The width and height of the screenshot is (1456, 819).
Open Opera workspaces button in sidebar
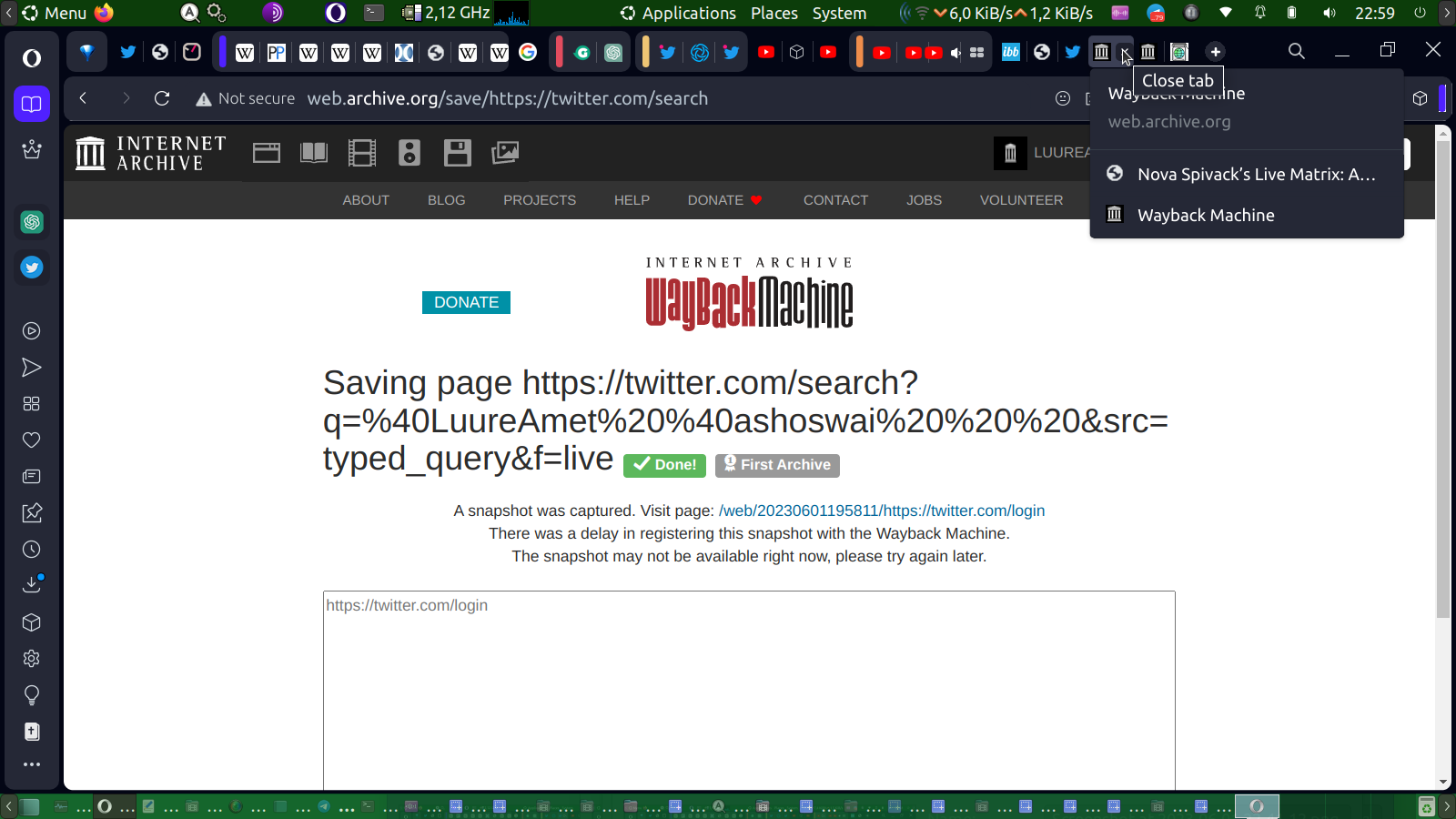32,104
